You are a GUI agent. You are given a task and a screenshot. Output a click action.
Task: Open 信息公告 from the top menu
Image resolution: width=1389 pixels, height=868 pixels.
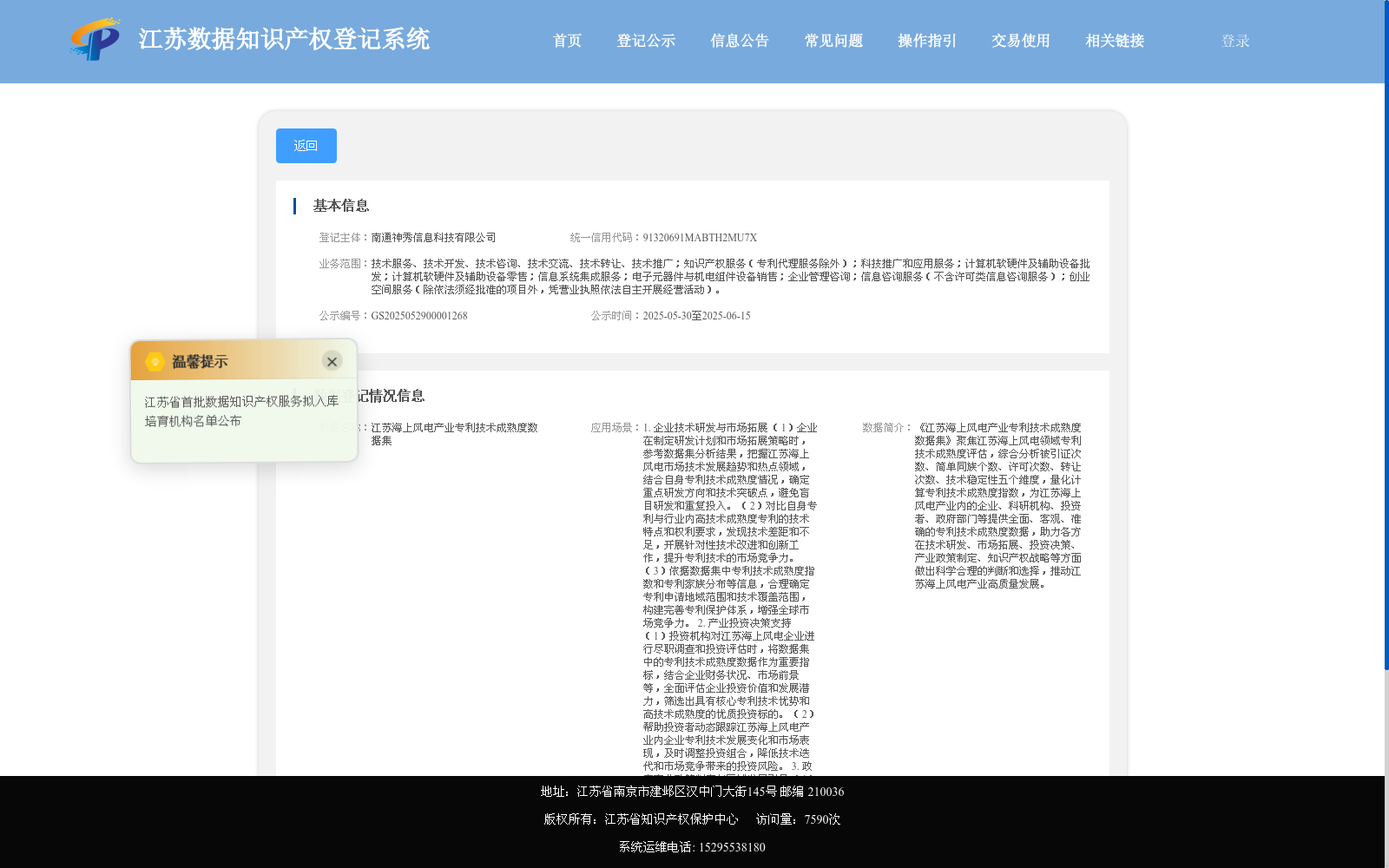pos(740,41)
